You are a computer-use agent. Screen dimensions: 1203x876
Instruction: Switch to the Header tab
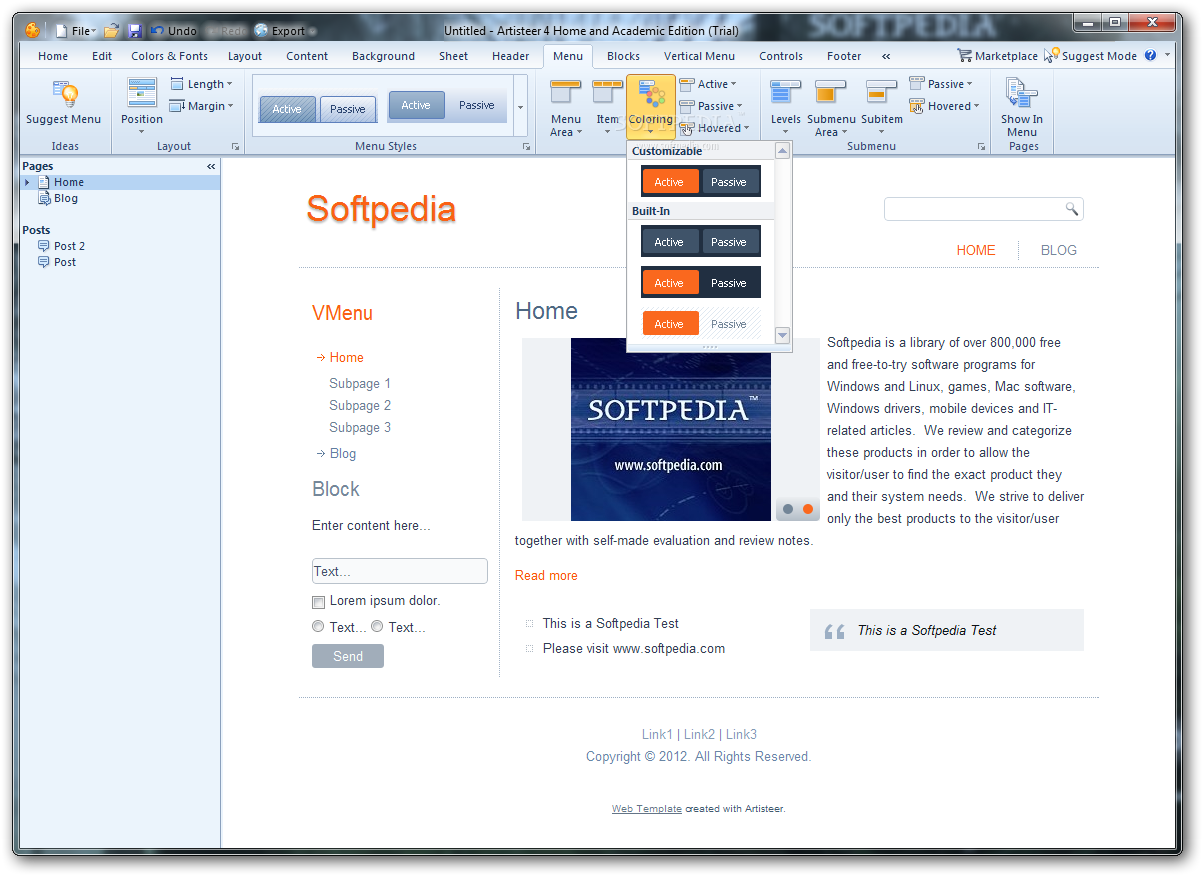pyautogui.click(x=511, y=56)
